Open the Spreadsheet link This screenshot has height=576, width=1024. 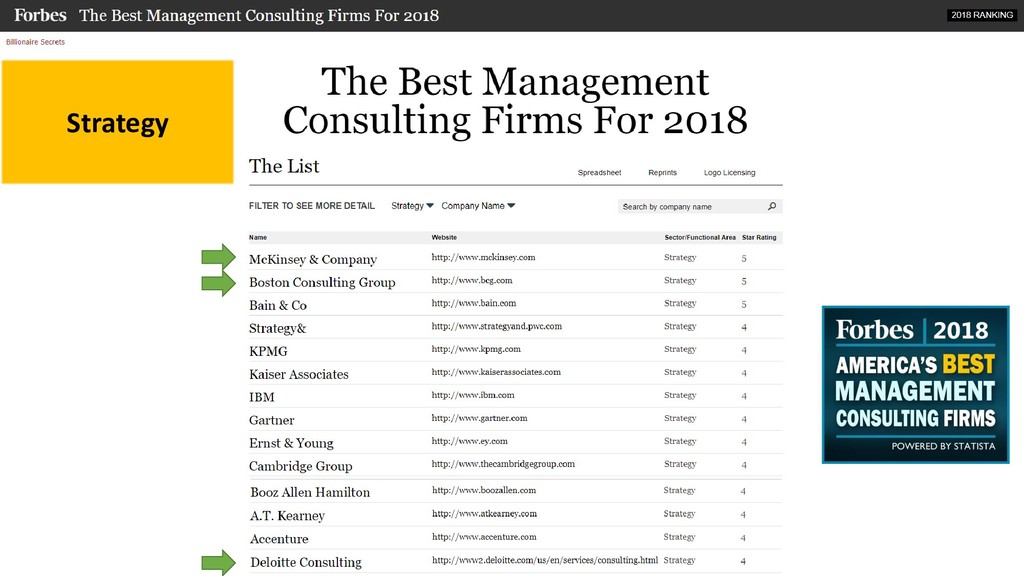599,172
